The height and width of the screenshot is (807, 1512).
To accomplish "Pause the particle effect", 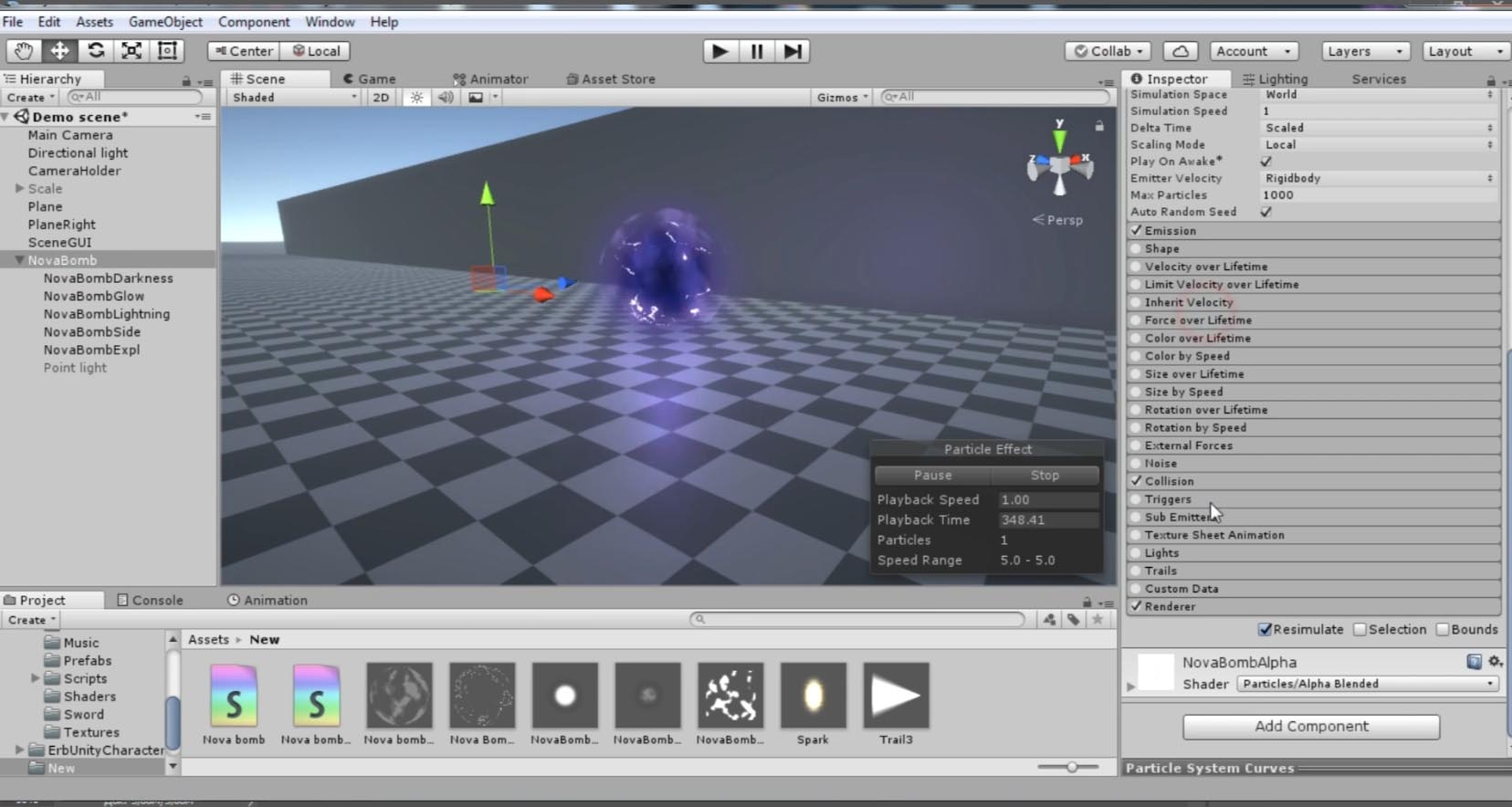I will click(x=933, y=476).
